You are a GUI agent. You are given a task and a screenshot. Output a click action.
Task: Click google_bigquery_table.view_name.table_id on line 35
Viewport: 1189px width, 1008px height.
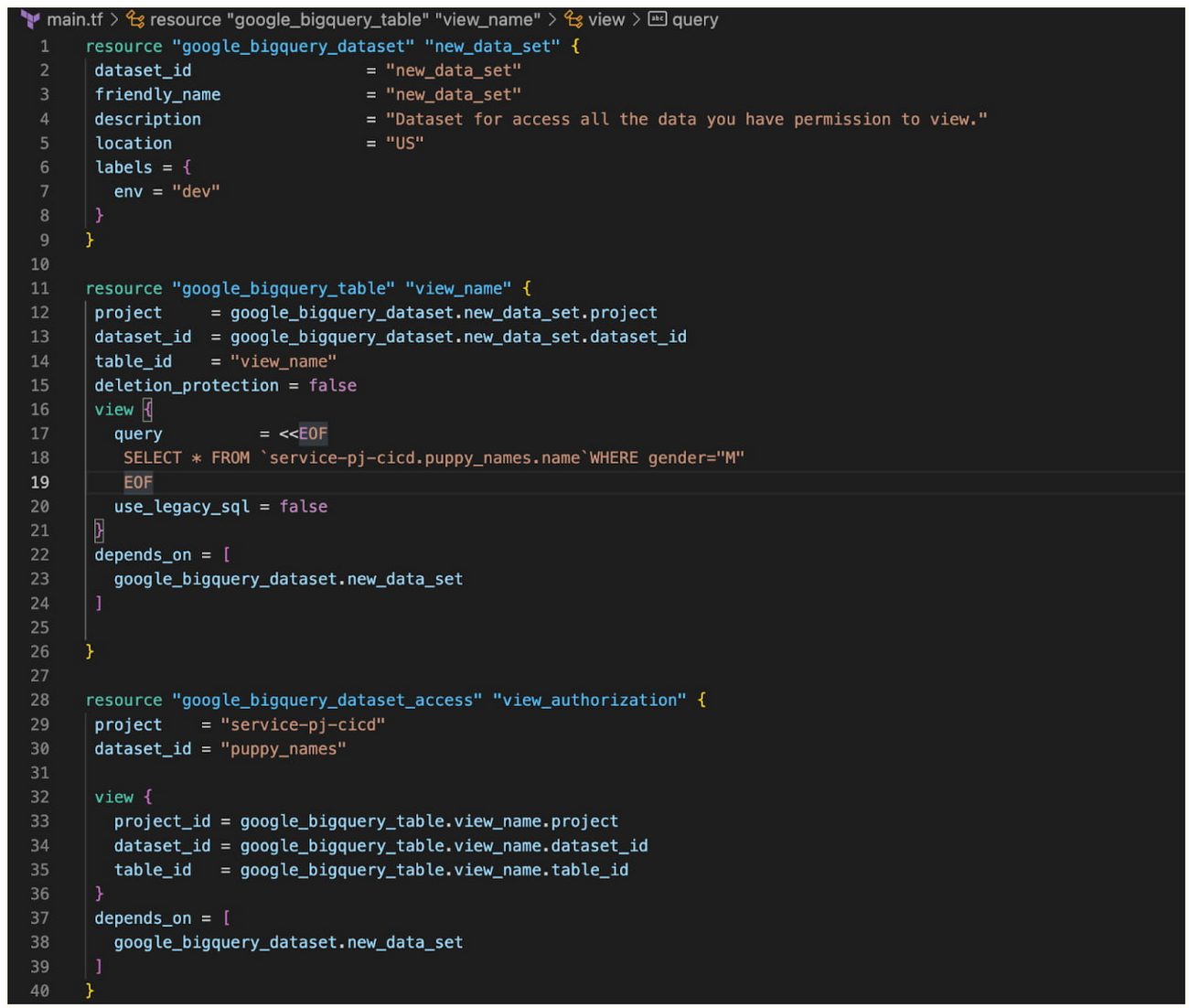(434, 870)
